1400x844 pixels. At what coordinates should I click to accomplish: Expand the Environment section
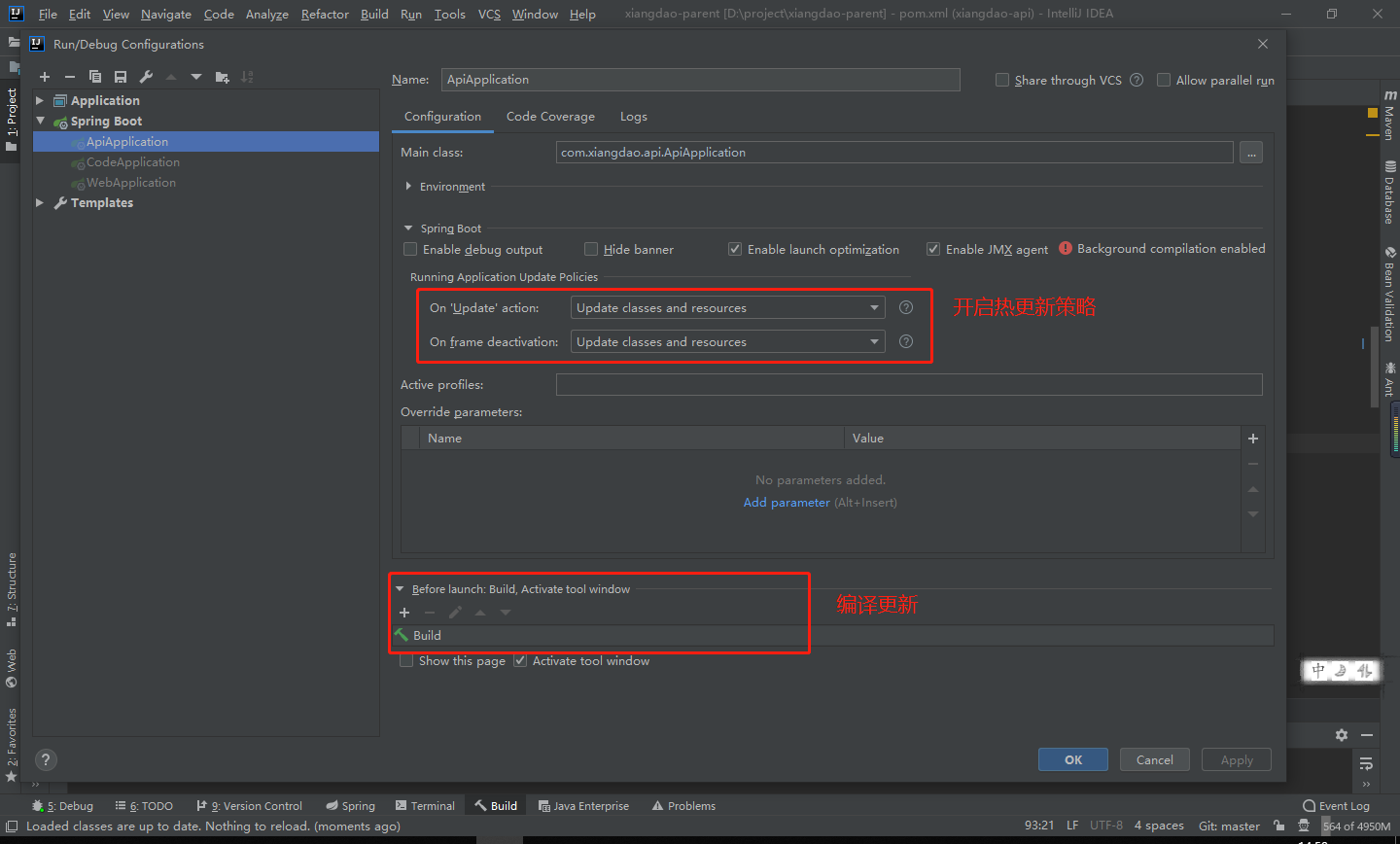point(409,187)
